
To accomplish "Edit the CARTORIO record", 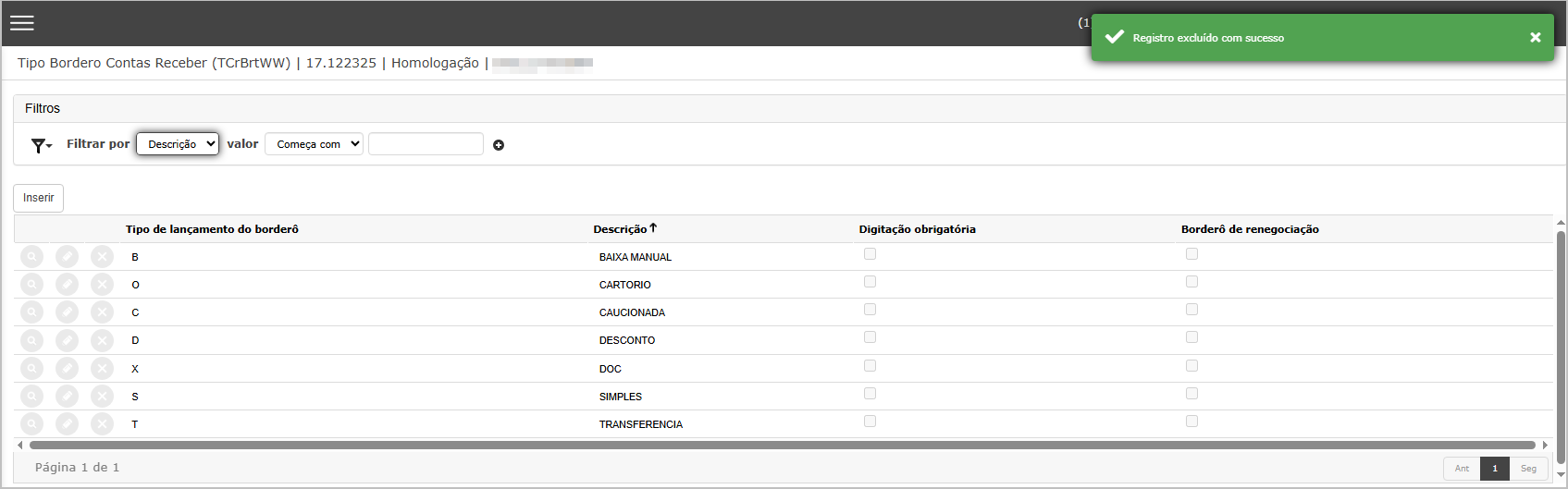I will pos(68,285).
